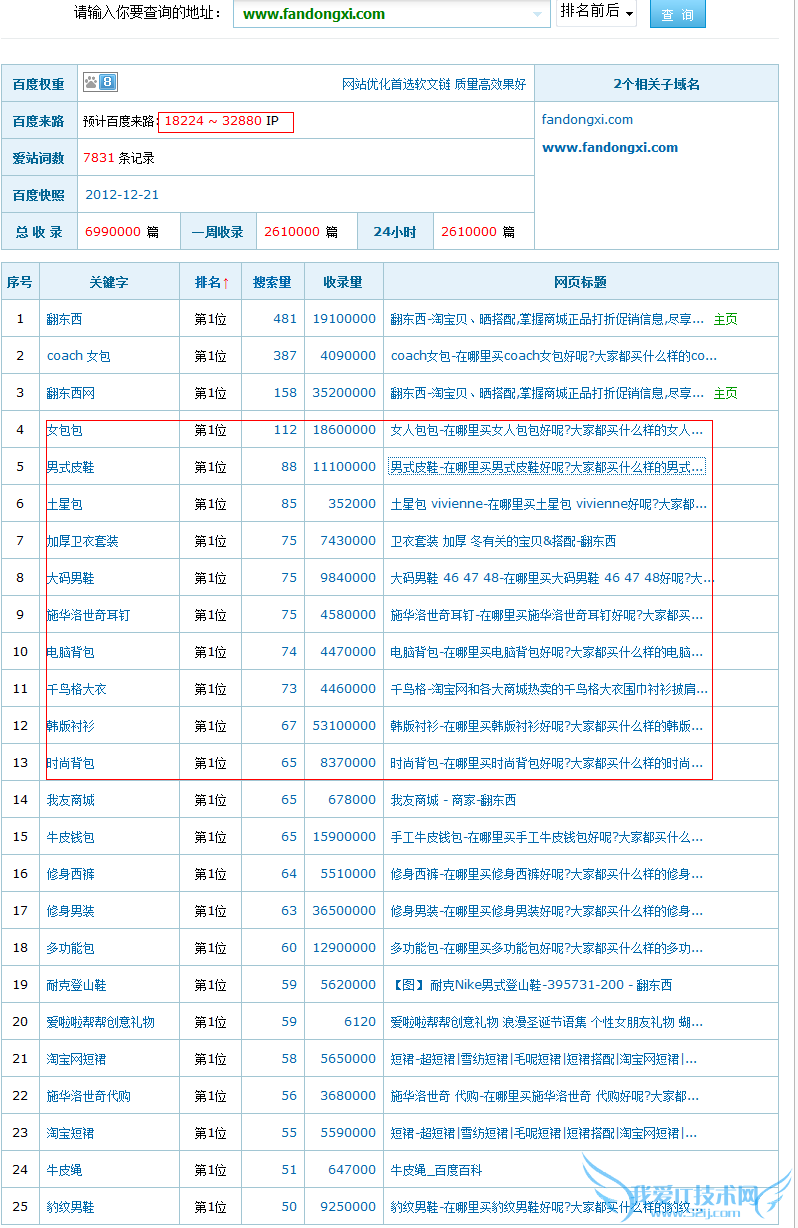Image resolution: width=798 pixels, height=1228 pixels.
Task: Click 24小时 indexed value 2610000
Action: click(469, 232)
